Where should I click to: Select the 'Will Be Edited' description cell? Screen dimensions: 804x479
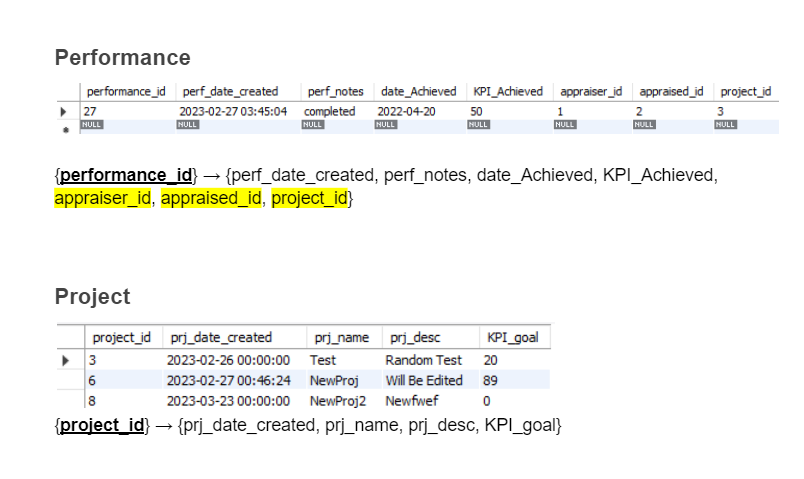[431, 381]
